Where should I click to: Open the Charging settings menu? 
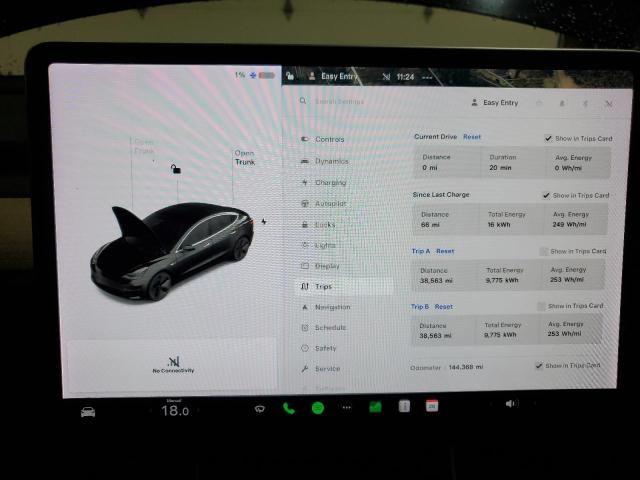click(x=323, y=182)
